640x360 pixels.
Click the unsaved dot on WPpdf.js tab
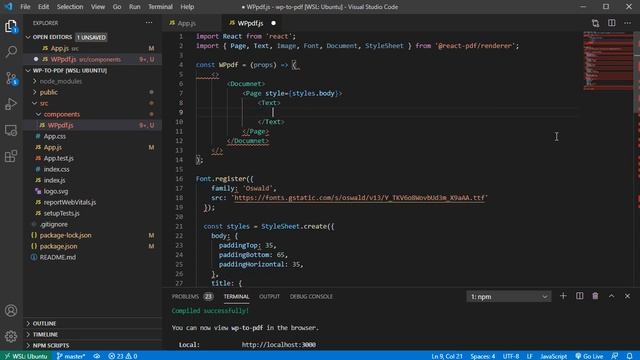(273, 23)
